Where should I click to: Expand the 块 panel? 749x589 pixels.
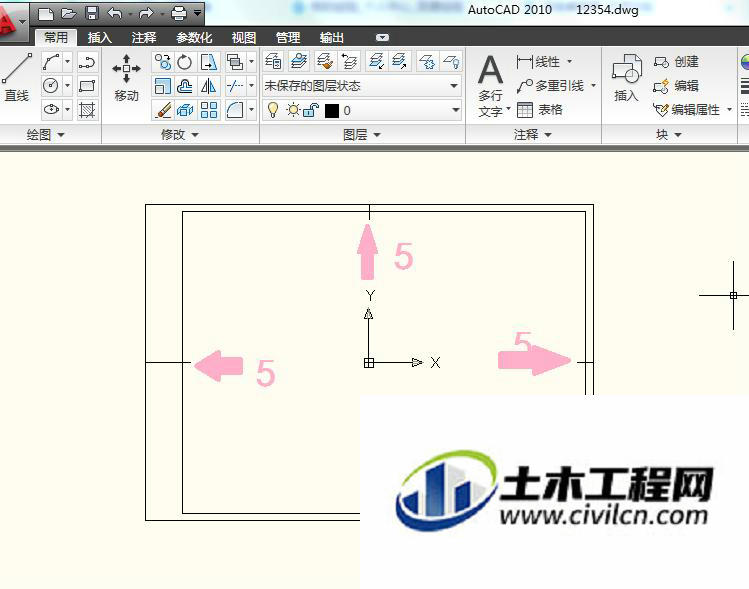[668, 135]
